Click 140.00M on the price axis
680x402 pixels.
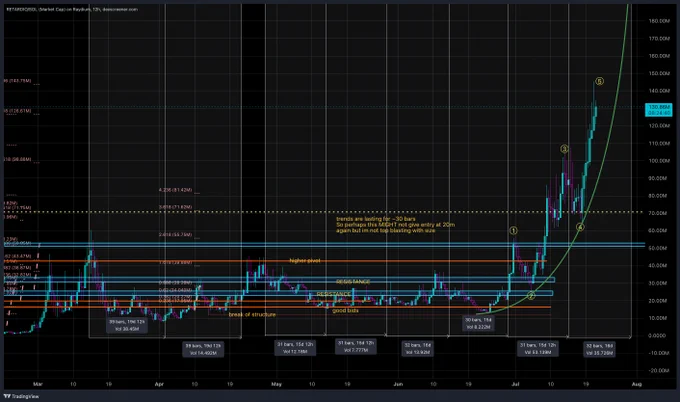(x=659, y=91)
